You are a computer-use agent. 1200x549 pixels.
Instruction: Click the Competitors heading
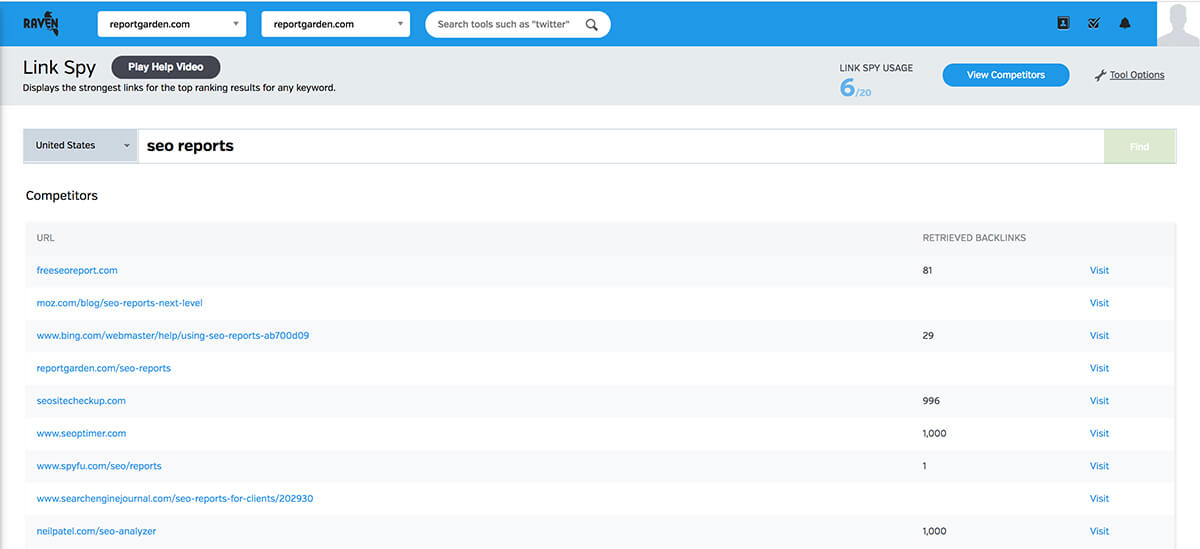(62, 196)
